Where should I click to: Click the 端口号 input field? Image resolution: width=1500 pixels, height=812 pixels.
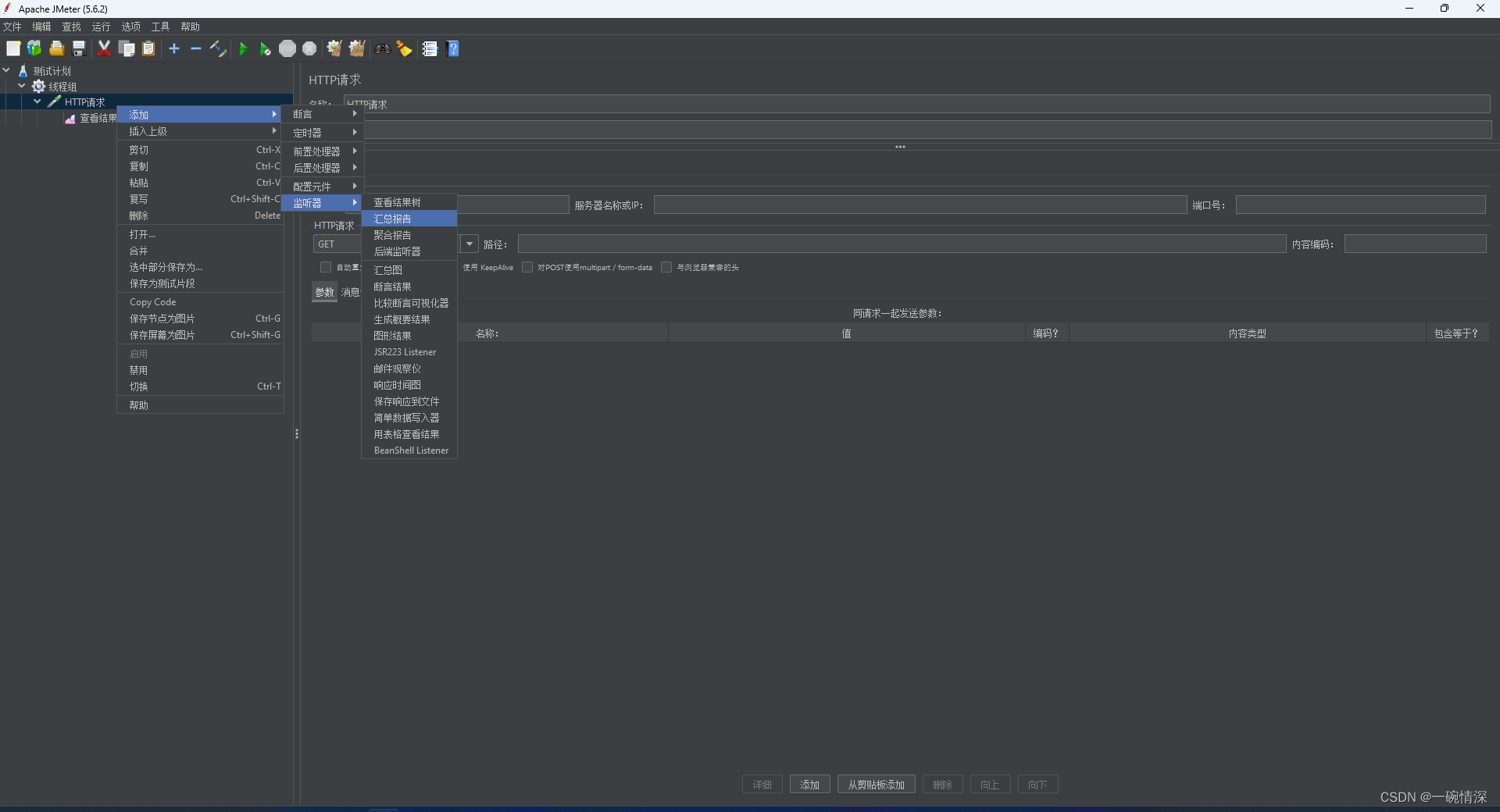(x=1360, y=205)
